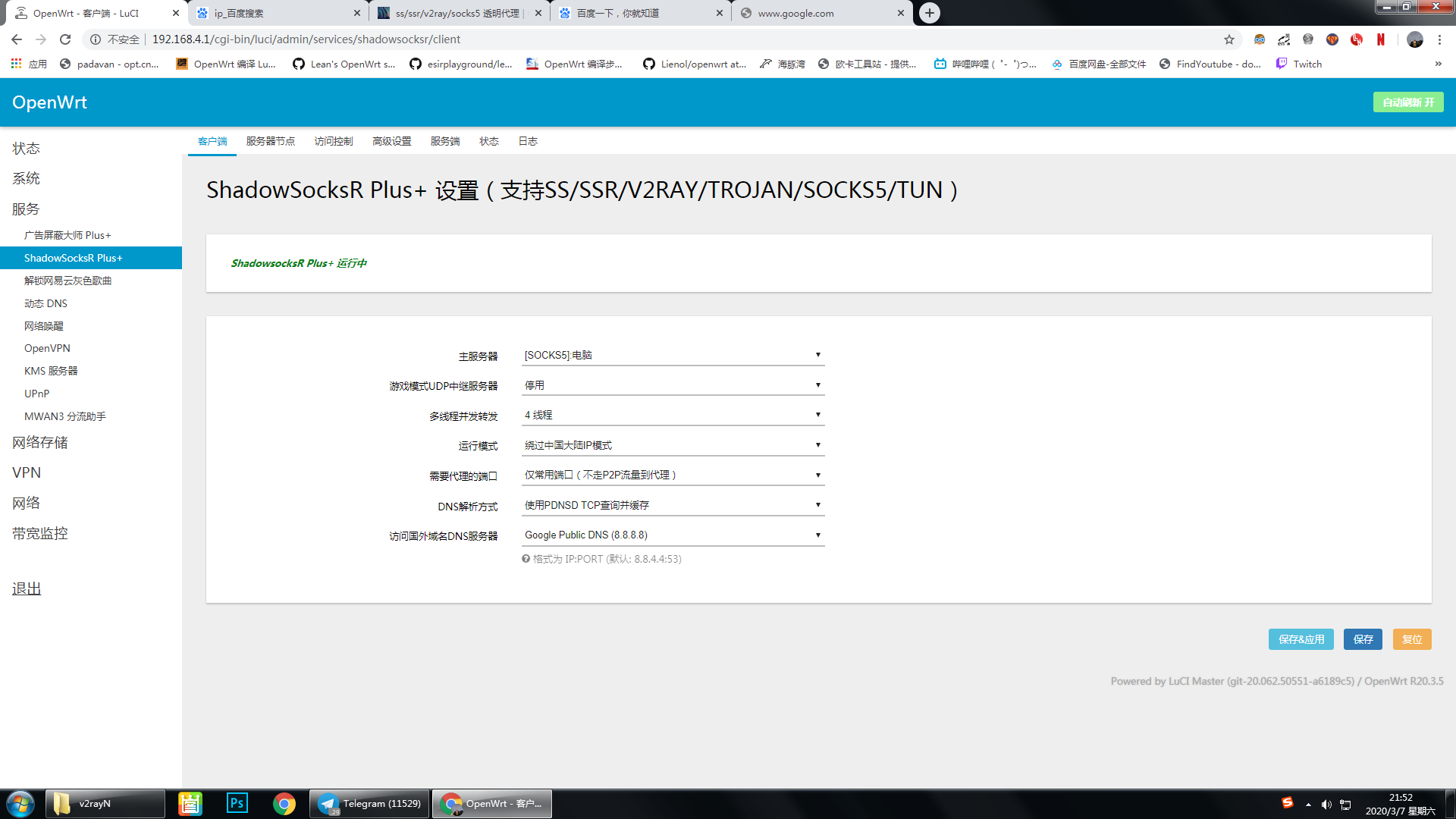This screenshot has width=1456, height=819.
Task: Open Chrome's three-dot menu
Action: coord(1440,39)
